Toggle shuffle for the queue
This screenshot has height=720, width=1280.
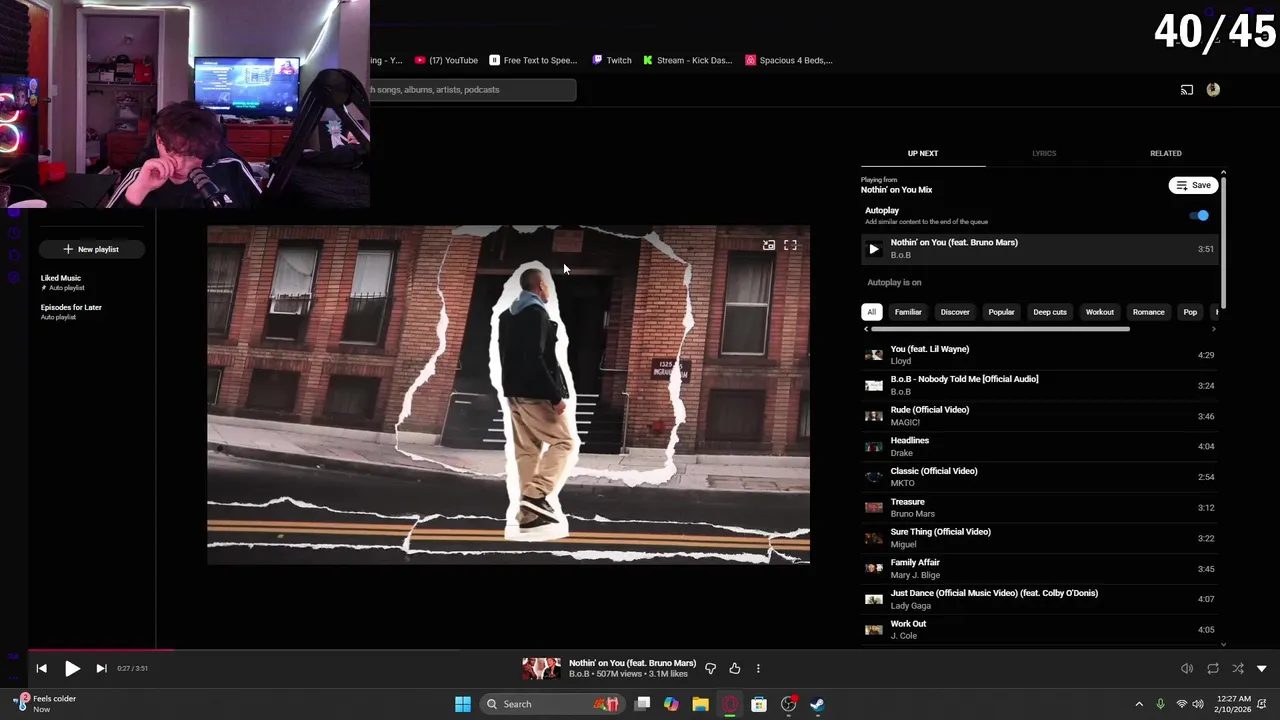[1238, 668]
